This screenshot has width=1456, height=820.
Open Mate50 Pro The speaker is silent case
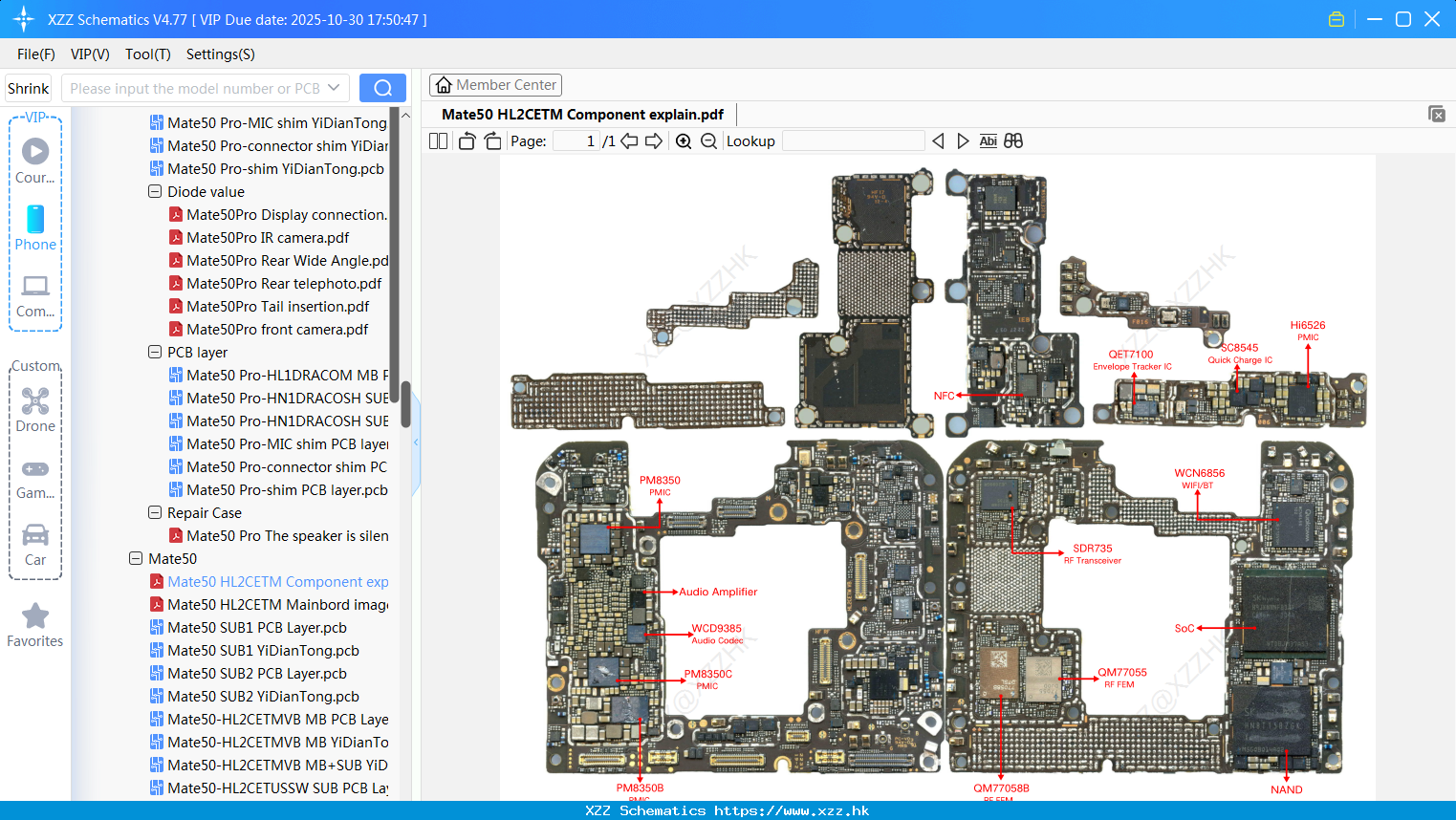(278, 535)
